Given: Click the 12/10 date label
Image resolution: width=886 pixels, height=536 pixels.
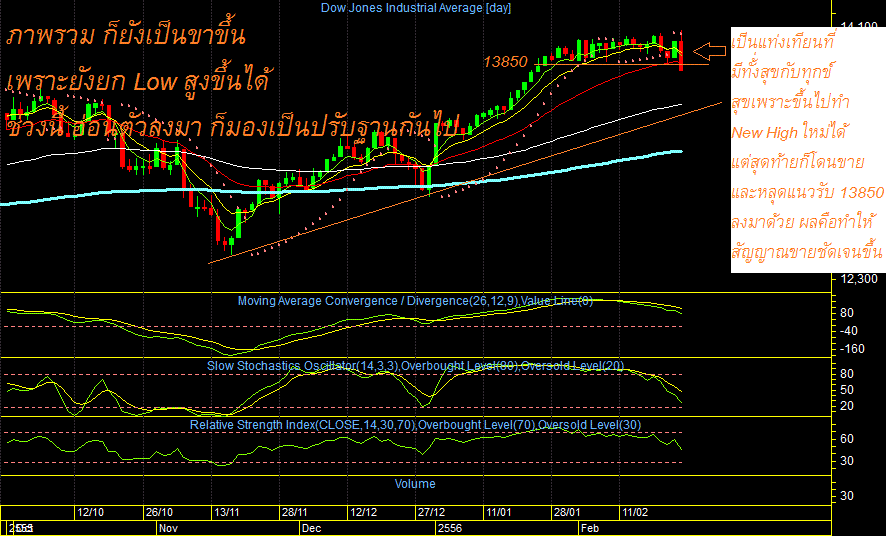Looking at the screenshot, I should coord(90,512).
